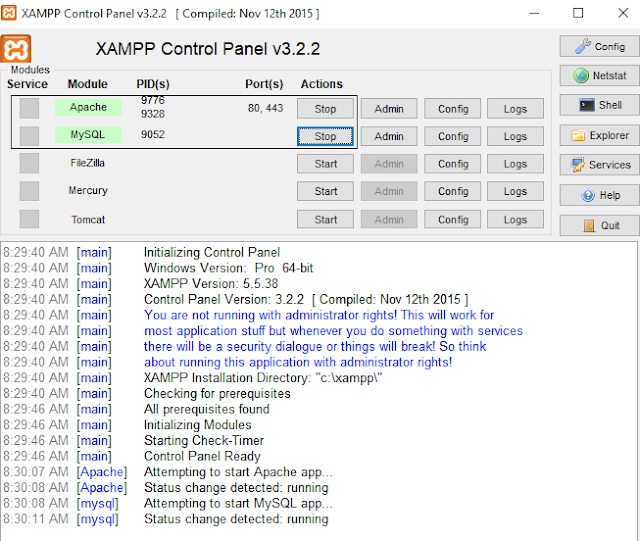Screen dimensions: 640x541
Task: Click the XAMPP title bar icon
Action: (x=9, y=13)
